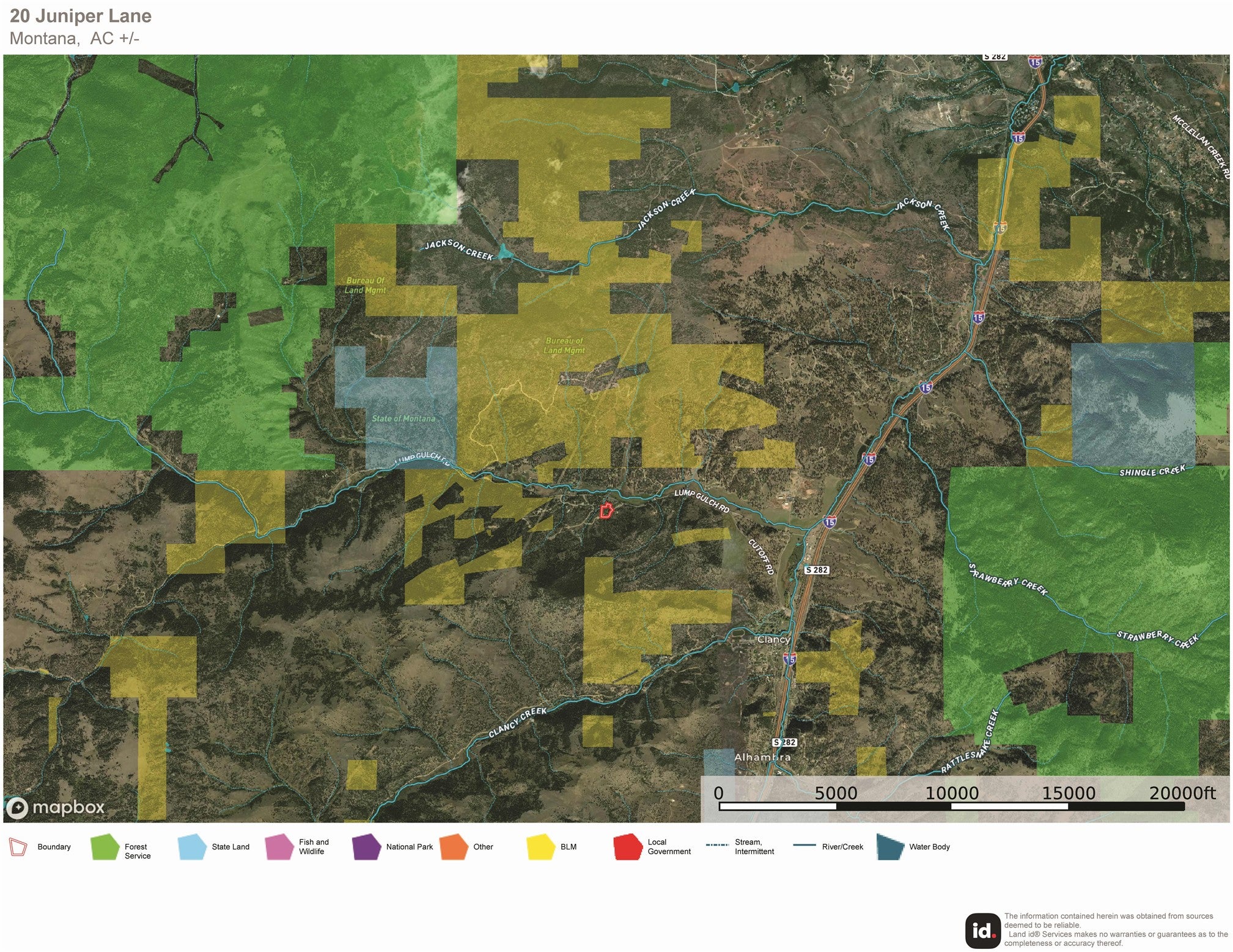
Task: Click the green Forest Service legend swatch
Action: pos(105,847)
